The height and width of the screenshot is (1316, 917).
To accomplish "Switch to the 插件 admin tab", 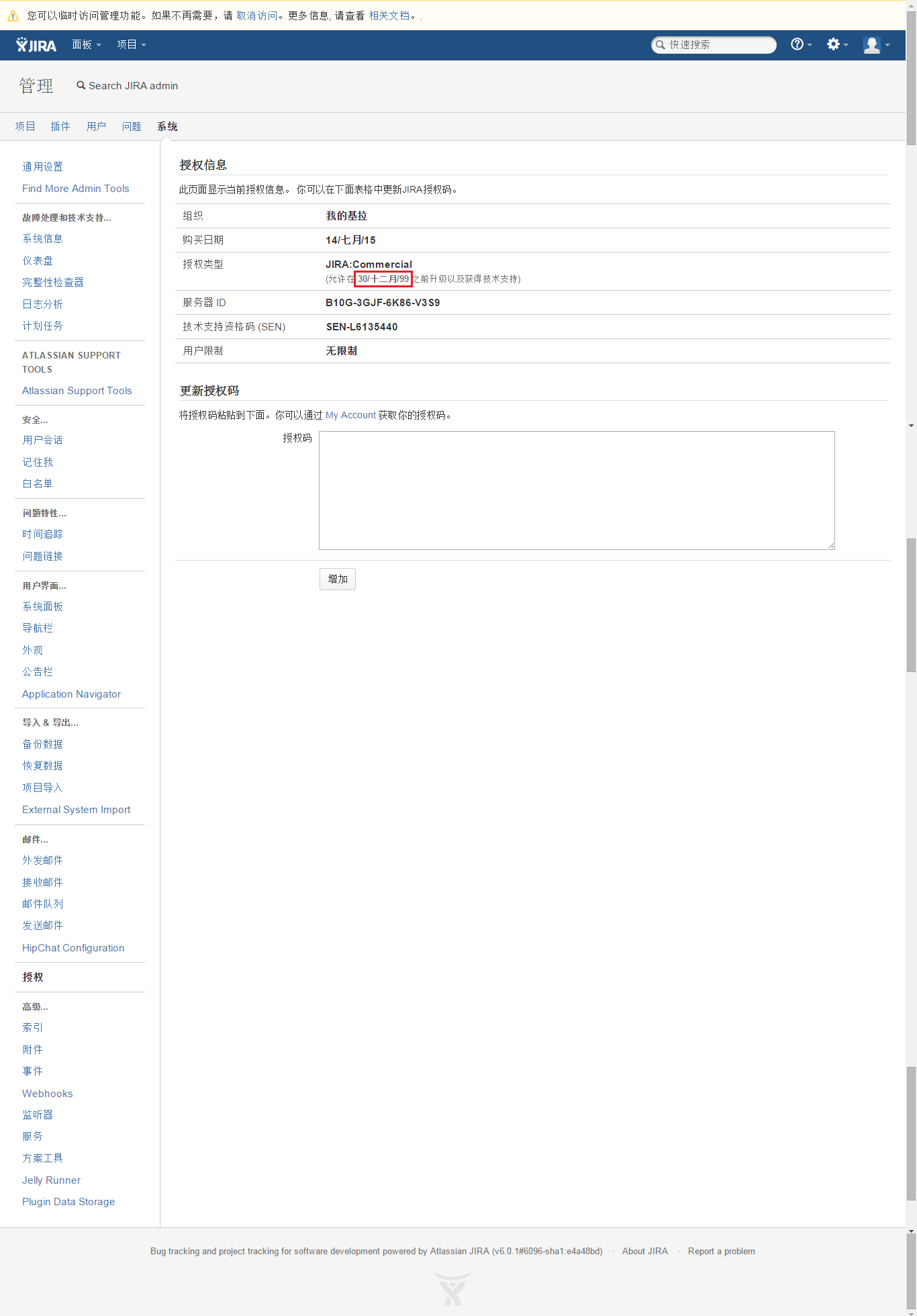I will click(x=60, y=126).
